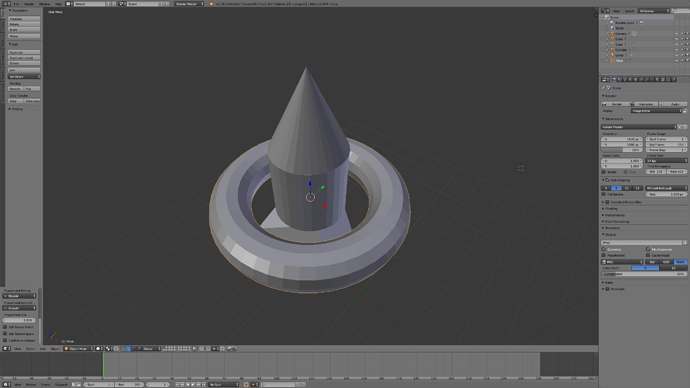
Task: Select the RGBA color mode button
Action: pos(680,262)
